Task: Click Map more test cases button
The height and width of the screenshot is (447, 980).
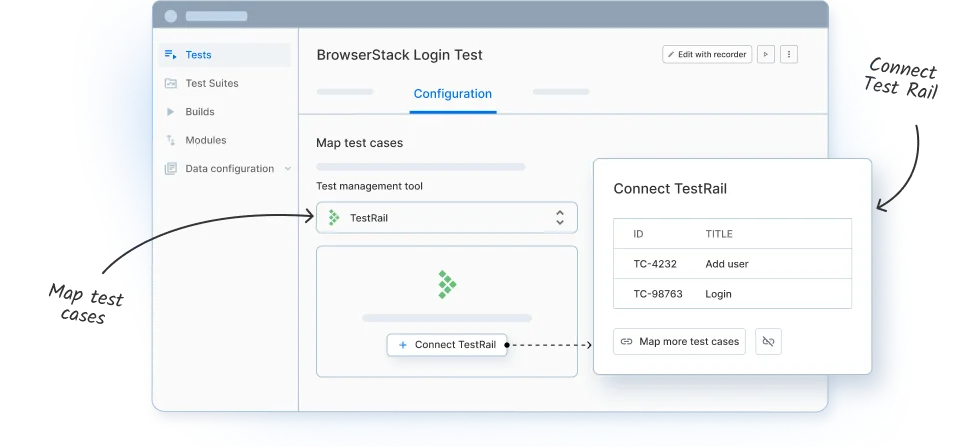Action: (679, 341)
